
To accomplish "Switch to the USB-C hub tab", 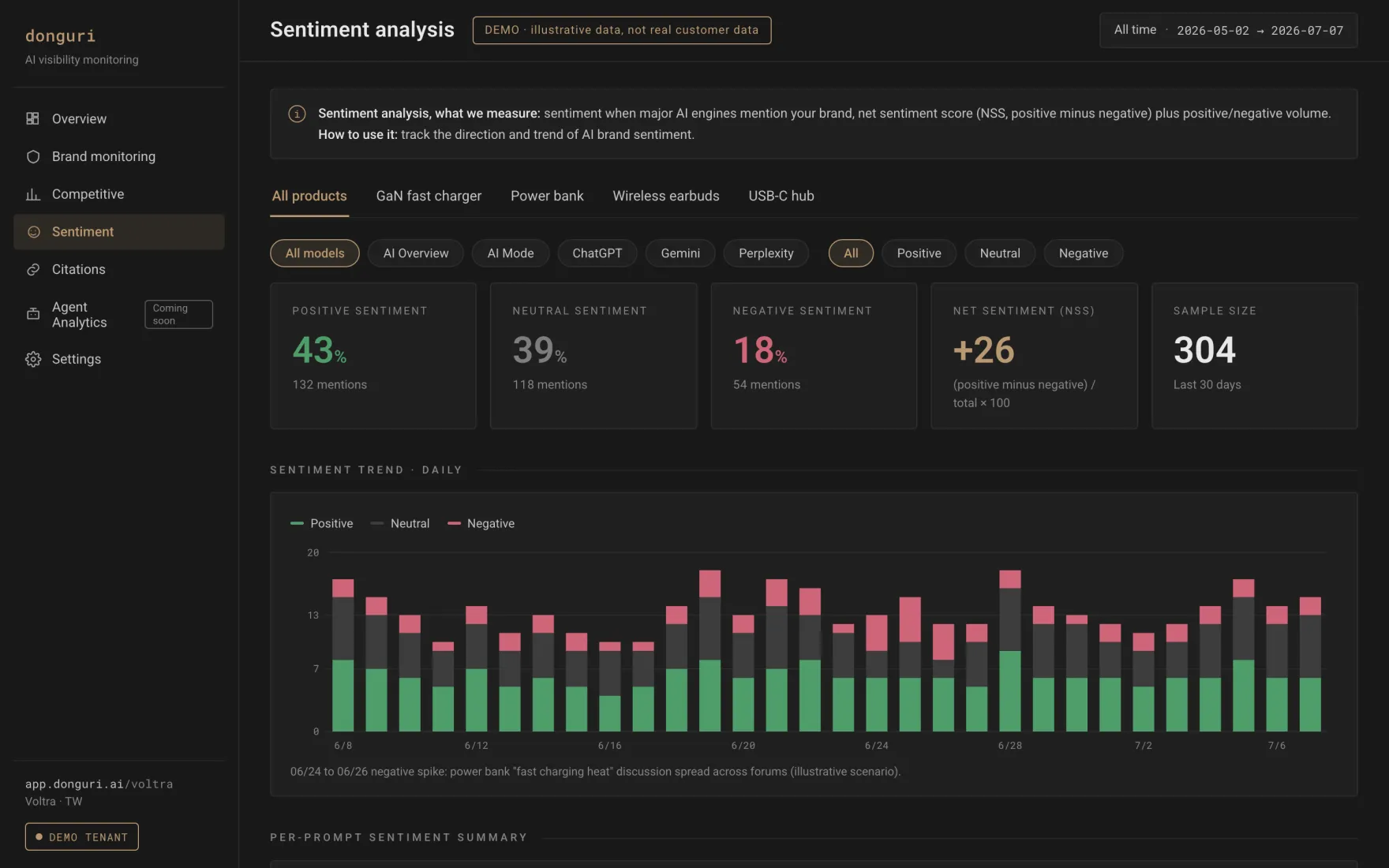I will pyautogui.click(x=781, y=196).
